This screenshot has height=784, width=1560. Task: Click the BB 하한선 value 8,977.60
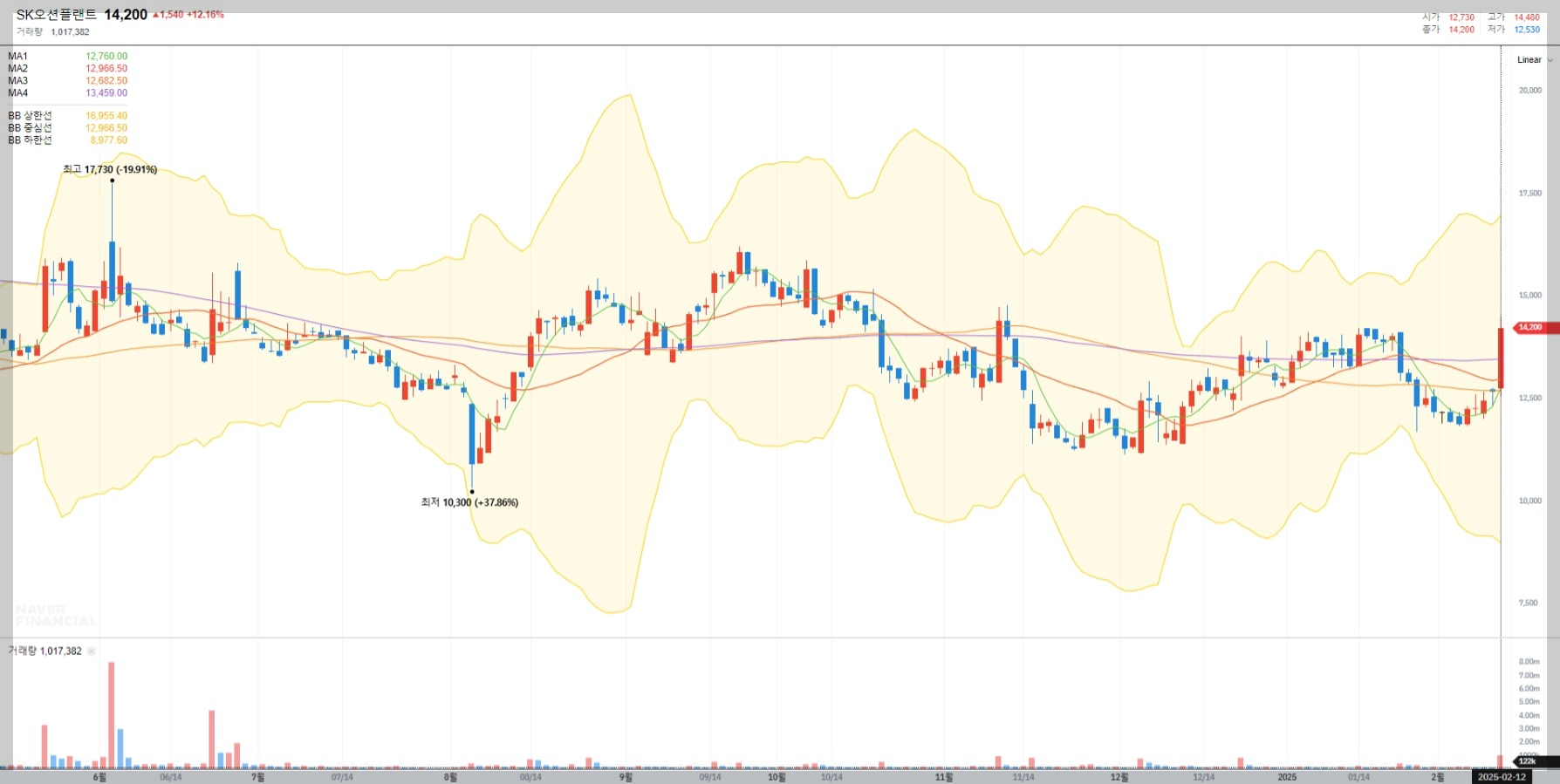(x=109, y=140)
